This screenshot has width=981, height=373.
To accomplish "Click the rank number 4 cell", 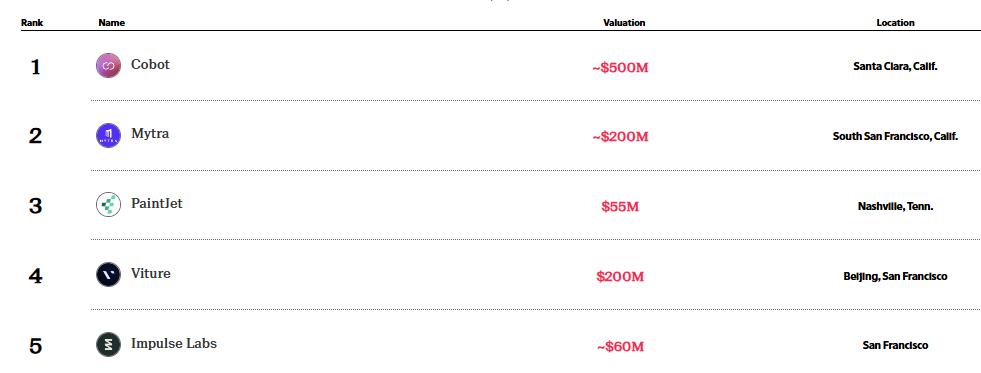I will tap(36, 276).
